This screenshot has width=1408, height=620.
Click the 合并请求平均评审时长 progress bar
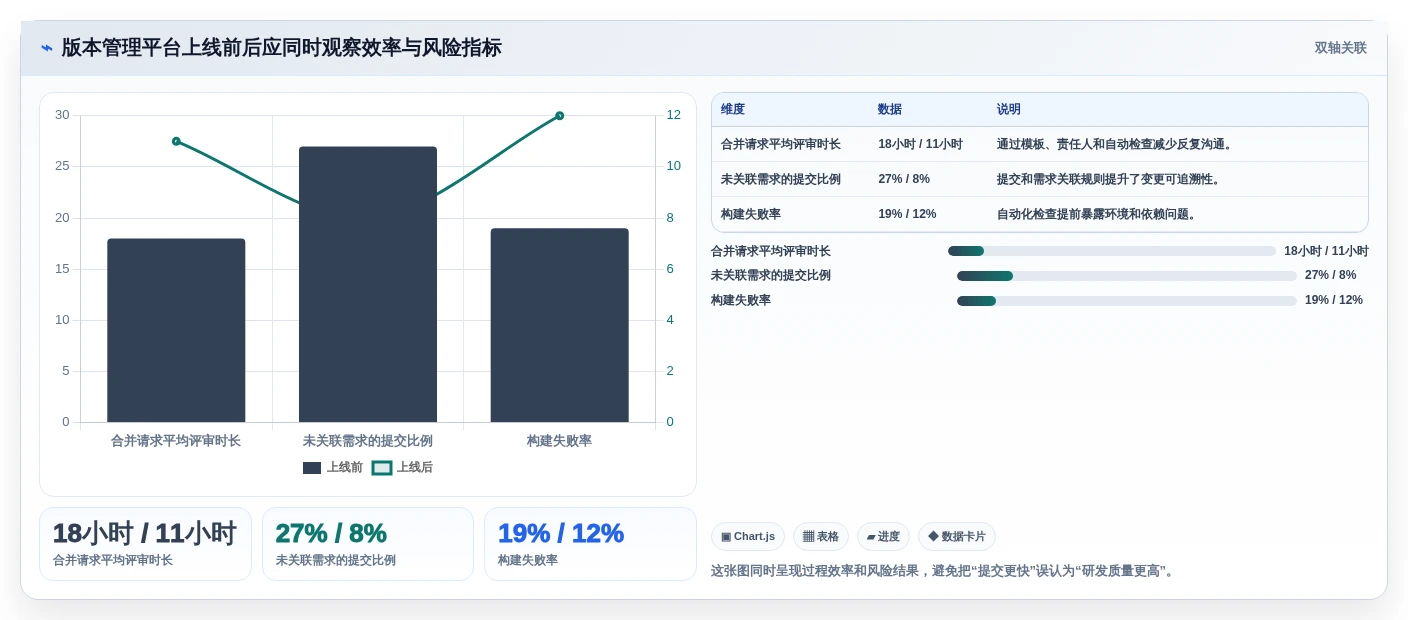click(x=1112, y=251)
